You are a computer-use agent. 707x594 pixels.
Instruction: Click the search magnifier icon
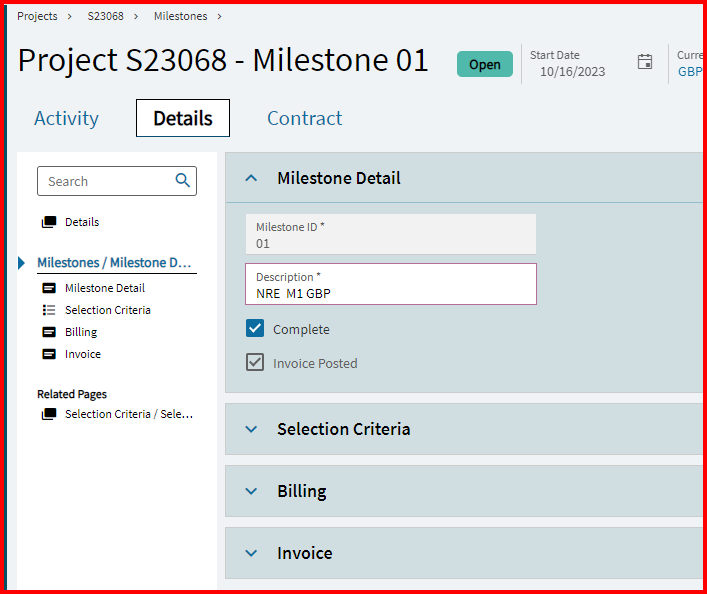183,180
